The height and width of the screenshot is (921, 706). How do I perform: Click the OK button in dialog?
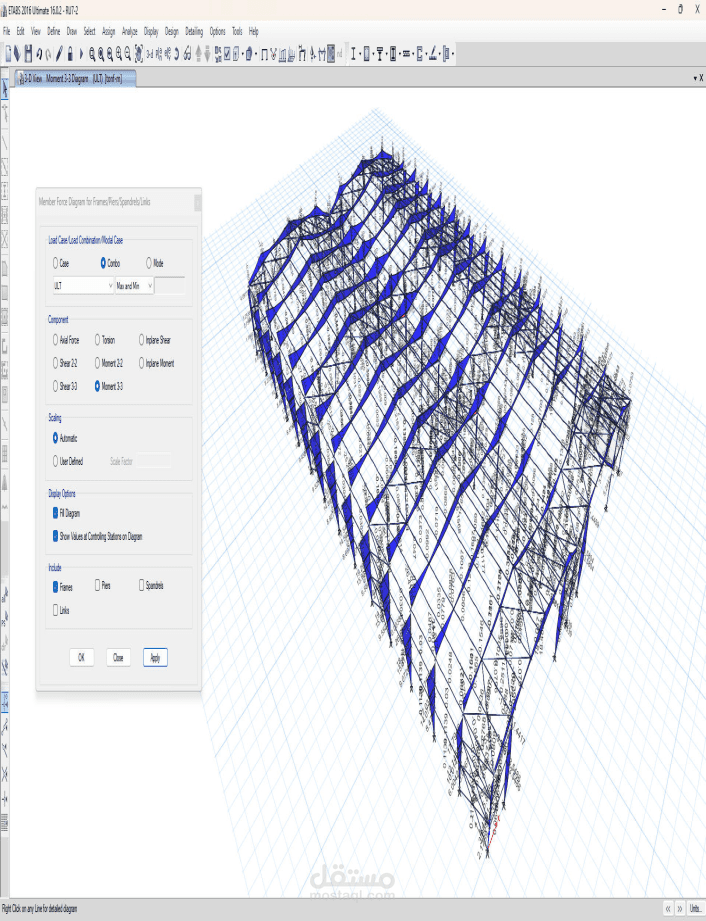(82, 658)
